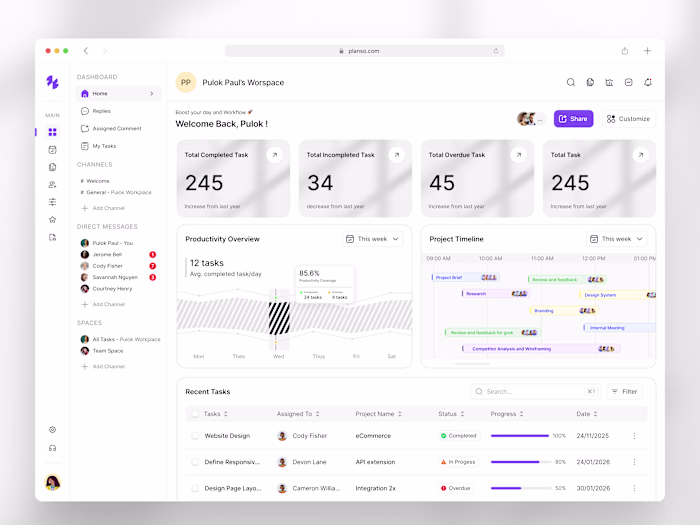Screen dimensions: 700x525
Task: Toggle the select-all tasks checkbox in header
Action: pos(195,414)
